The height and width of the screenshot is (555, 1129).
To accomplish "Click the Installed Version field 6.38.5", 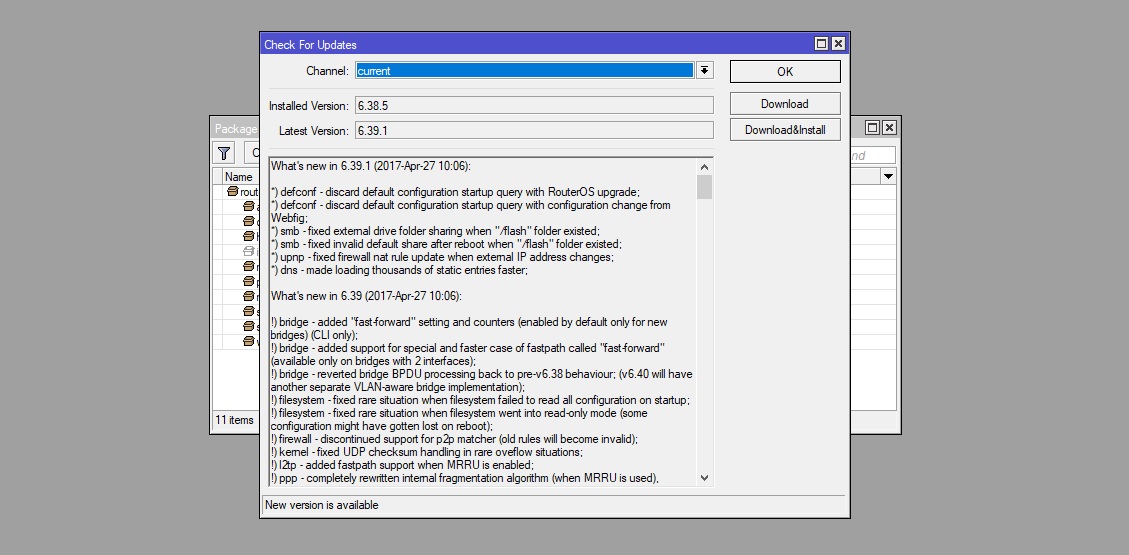I will coord(534,105).
